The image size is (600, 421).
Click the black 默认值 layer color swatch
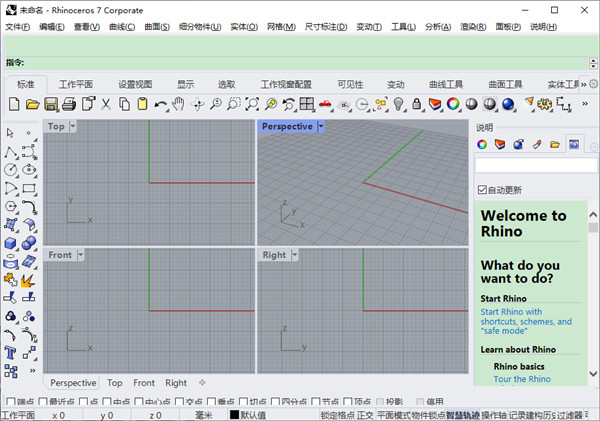[234, 415]
